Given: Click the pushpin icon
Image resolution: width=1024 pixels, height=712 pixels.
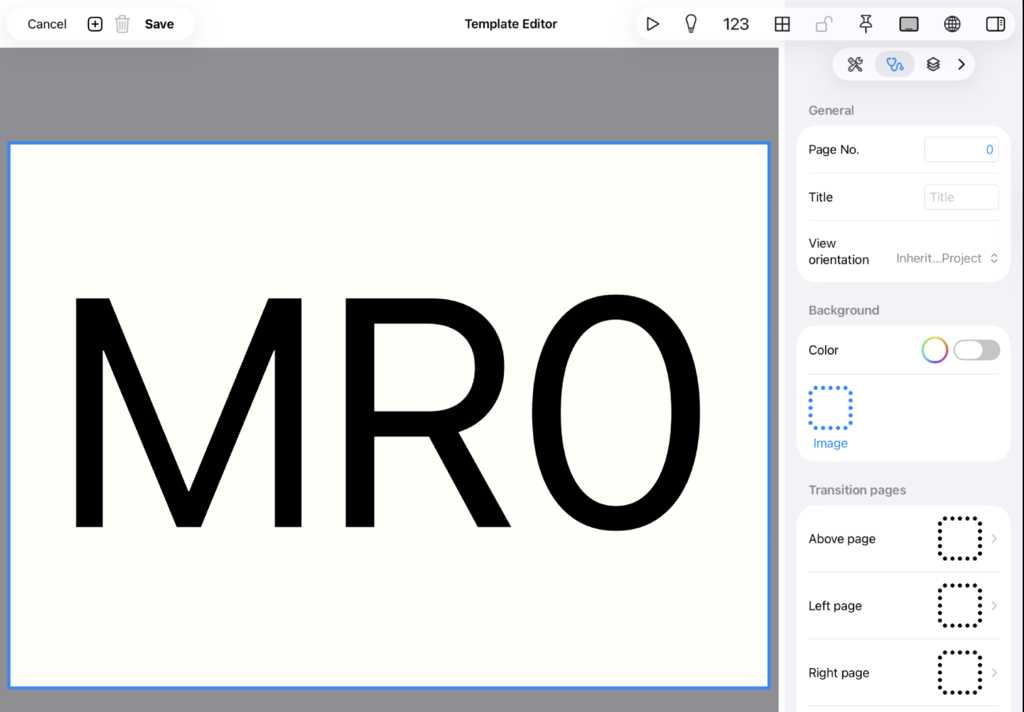Looking at the screenshot, I should coord(866,24).
